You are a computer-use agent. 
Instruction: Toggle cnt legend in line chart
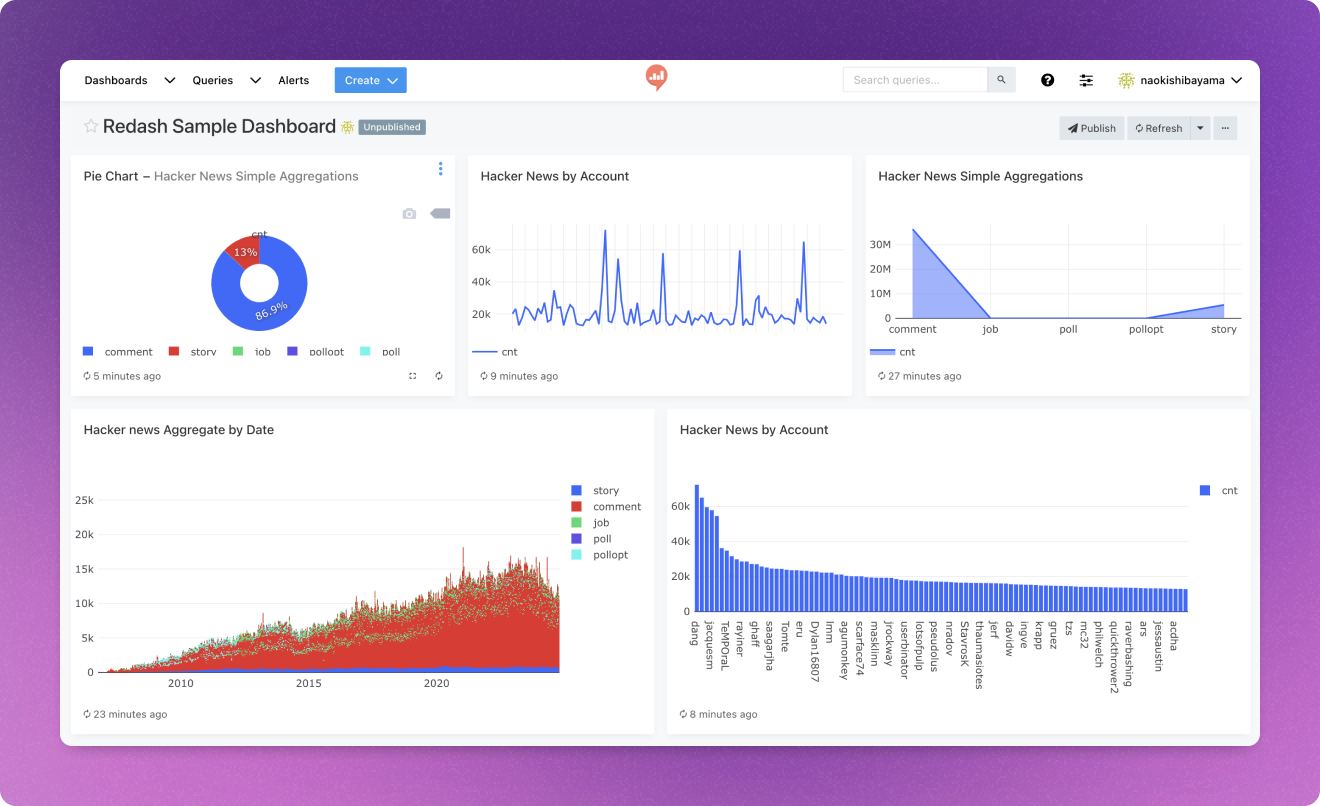pyautogui.click(x=495, y=352)
